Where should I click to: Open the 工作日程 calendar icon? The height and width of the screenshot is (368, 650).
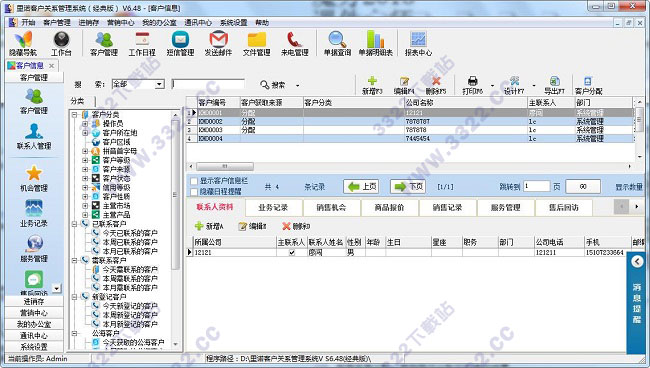(142, 43)
